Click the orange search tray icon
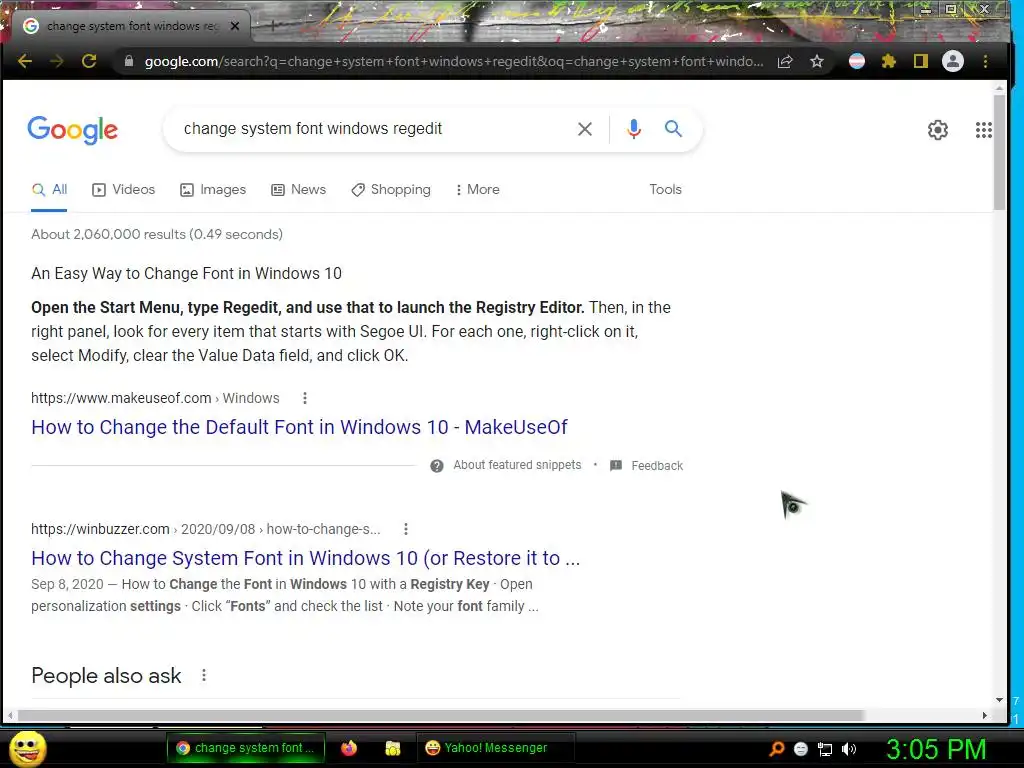1024x768 pixels. [776, 749]
